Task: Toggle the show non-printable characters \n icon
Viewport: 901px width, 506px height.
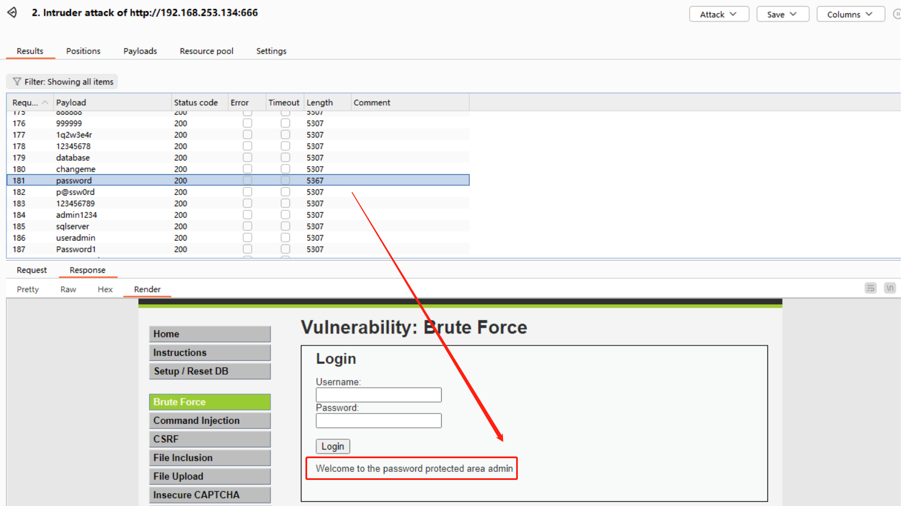Action: point(889,288)
